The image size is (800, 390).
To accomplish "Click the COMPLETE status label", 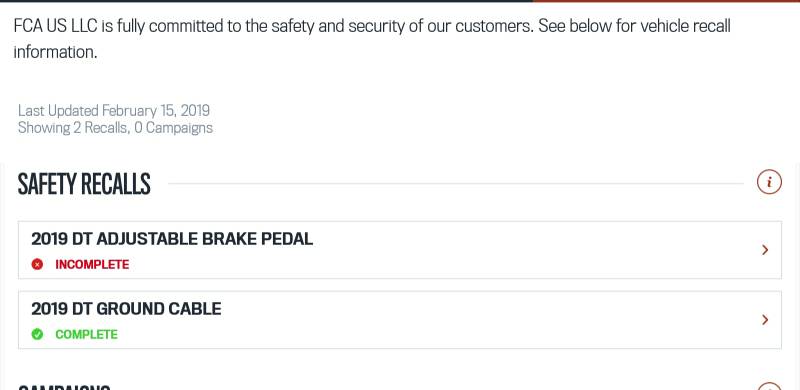I will coord(86,334).
